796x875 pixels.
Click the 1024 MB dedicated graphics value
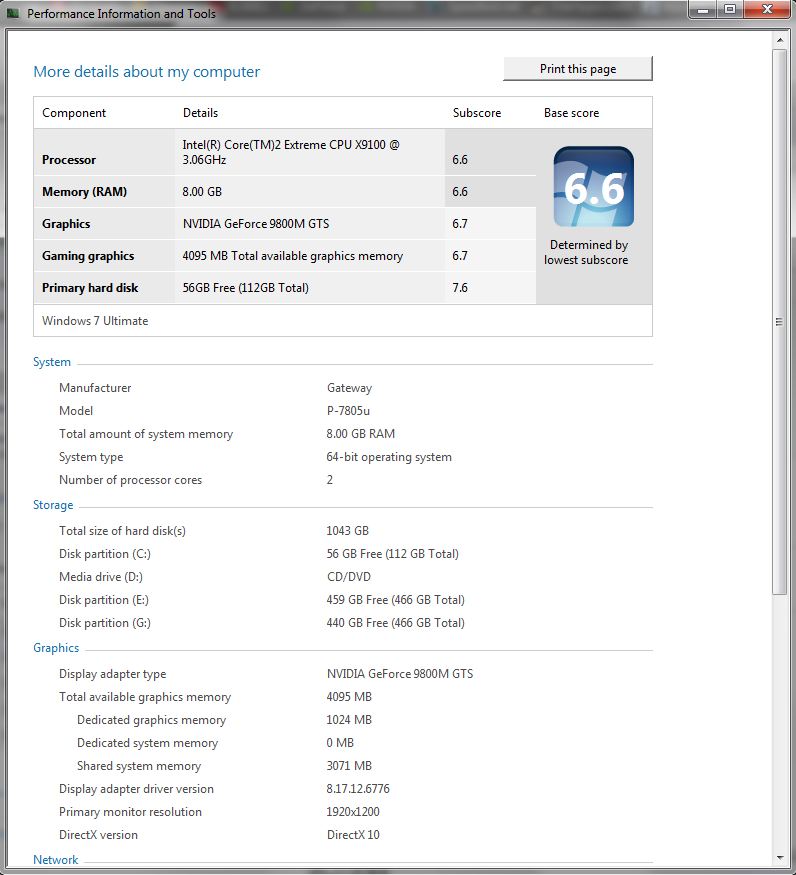pos(349,720)
